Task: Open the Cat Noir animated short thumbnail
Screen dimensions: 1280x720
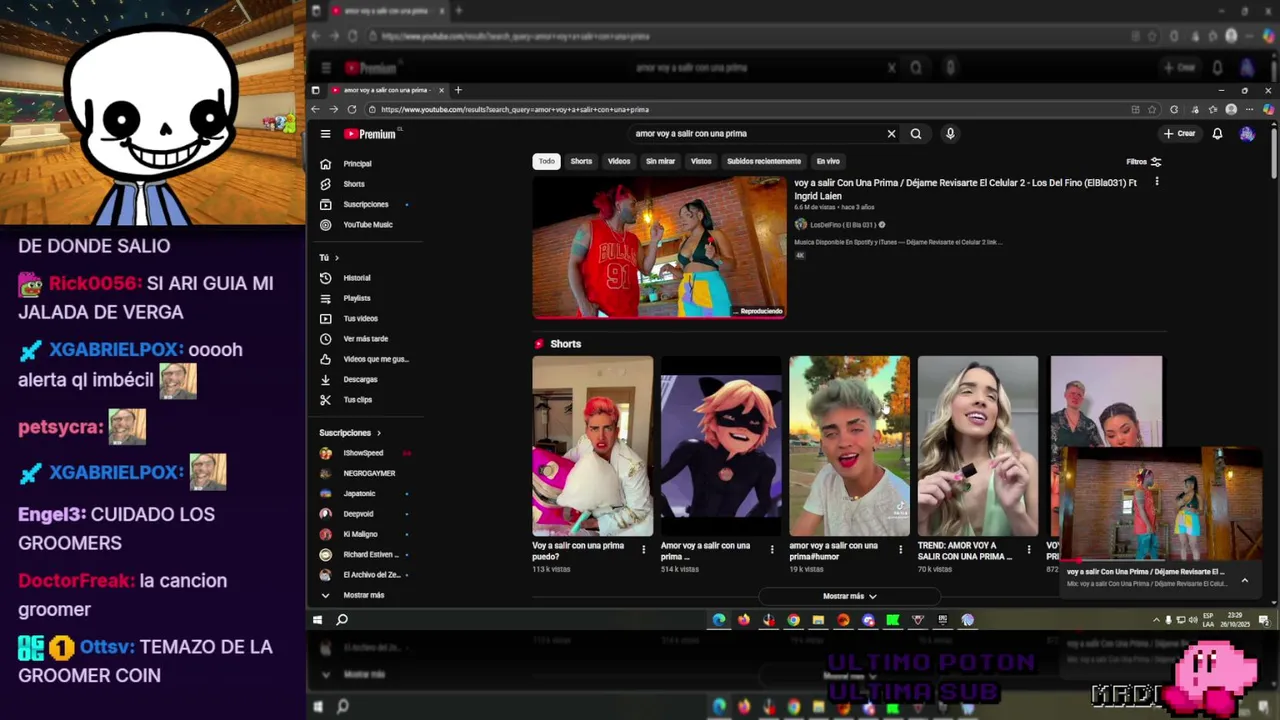Action: click(x=721, y=446)
